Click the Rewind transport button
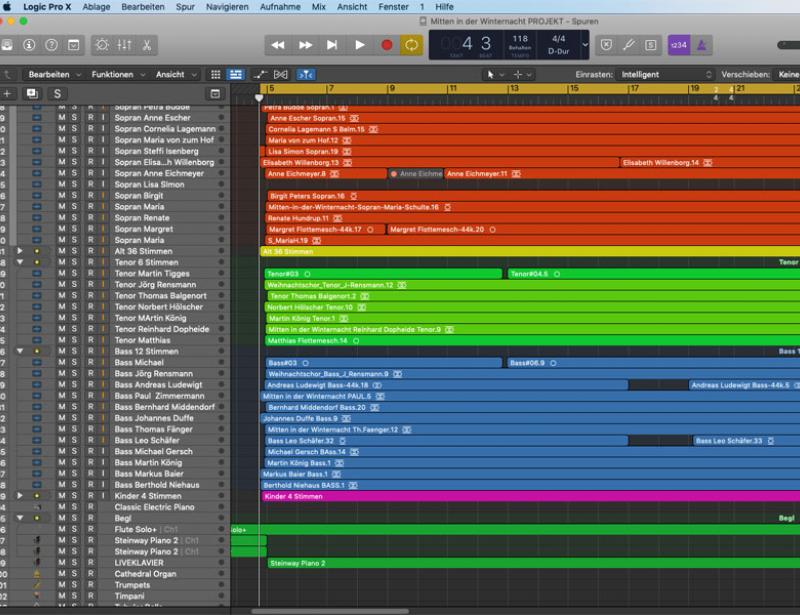The image size is (800, 615). pos(278,45)
